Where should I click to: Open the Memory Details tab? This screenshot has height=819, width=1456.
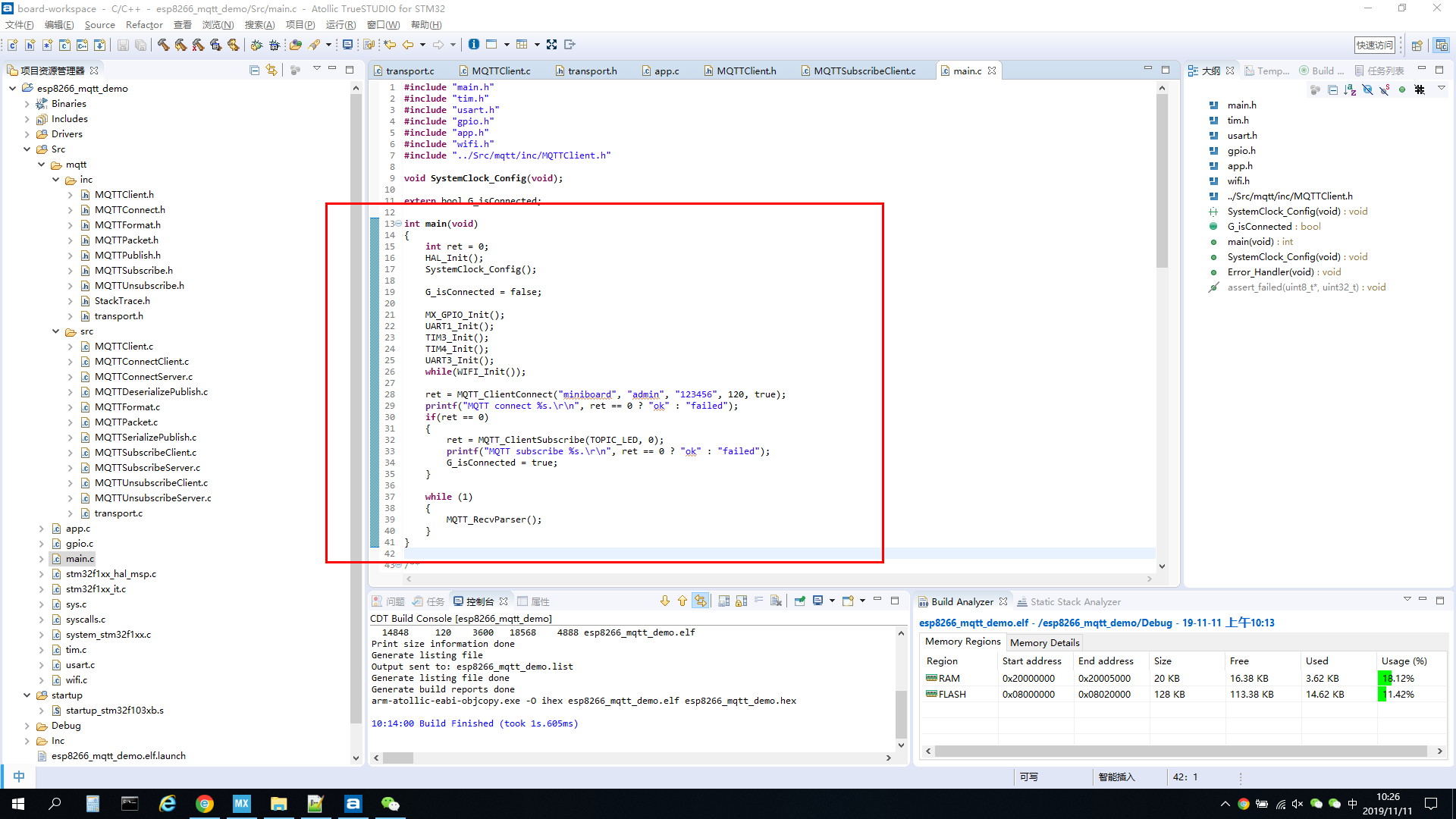[1044, 642]
